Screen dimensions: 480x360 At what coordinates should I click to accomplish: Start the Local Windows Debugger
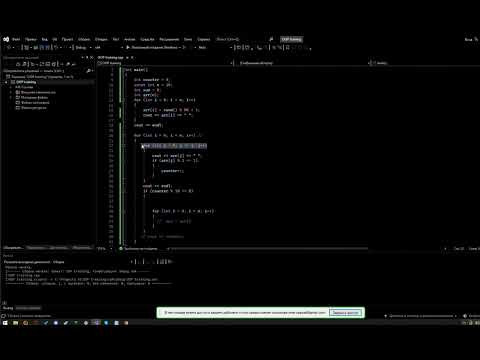pyautogui.click(x=154, y=48)
